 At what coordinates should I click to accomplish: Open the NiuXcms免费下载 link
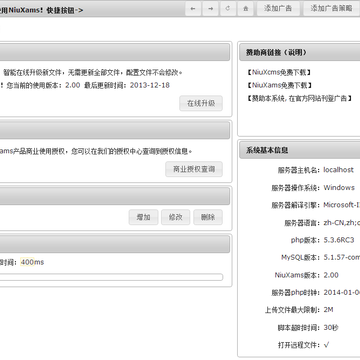pos(279,72)
